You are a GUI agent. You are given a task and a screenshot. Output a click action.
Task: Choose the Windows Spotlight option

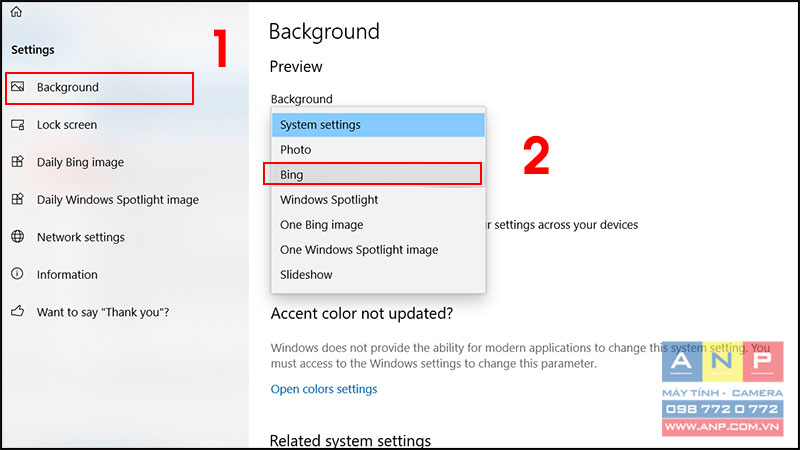point(378,199)
